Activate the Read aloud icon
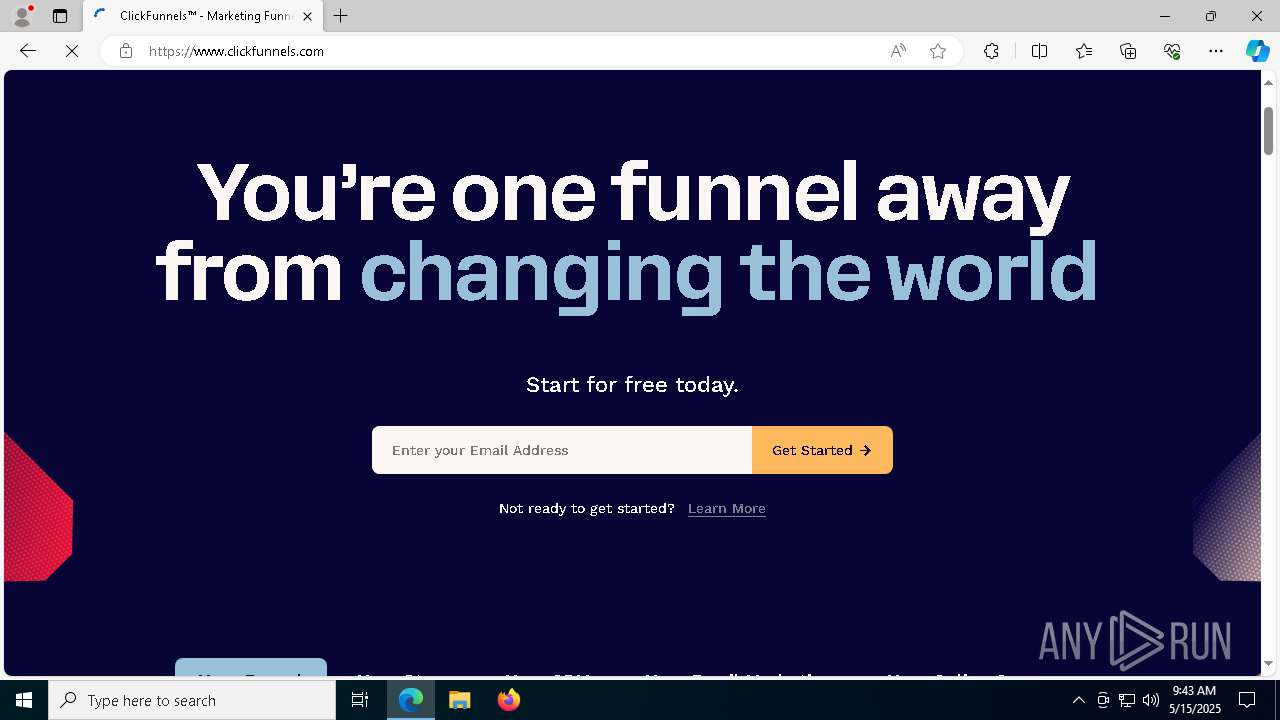The width and height of the screenshot is (1280, 720). coord(898,51)
